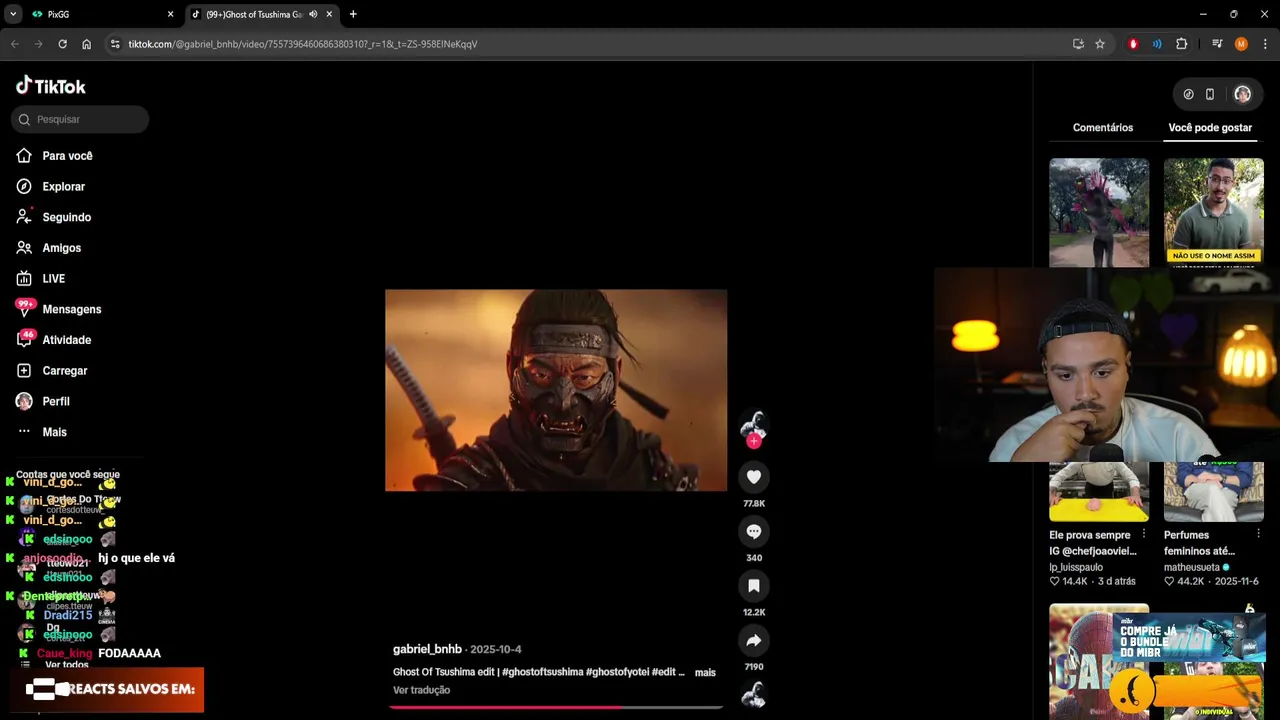
Task: Save the video with the bookmark icon
Action: coord(754,585)
